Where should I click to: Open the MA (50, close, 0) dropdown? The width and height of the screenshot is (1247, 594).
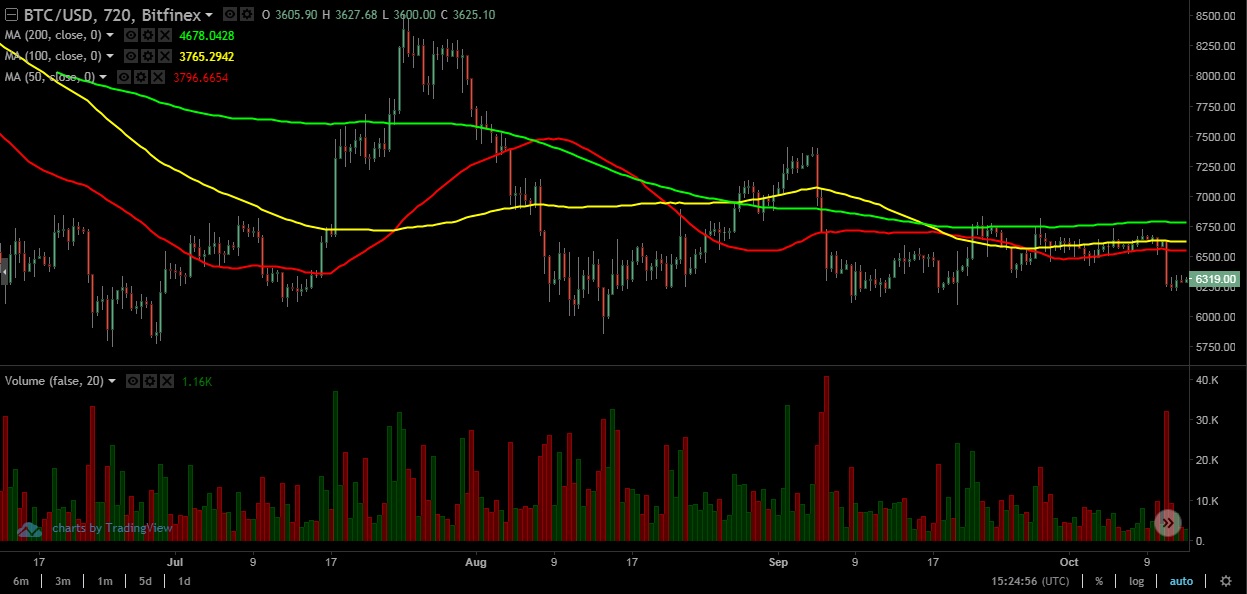click(103, 77)
